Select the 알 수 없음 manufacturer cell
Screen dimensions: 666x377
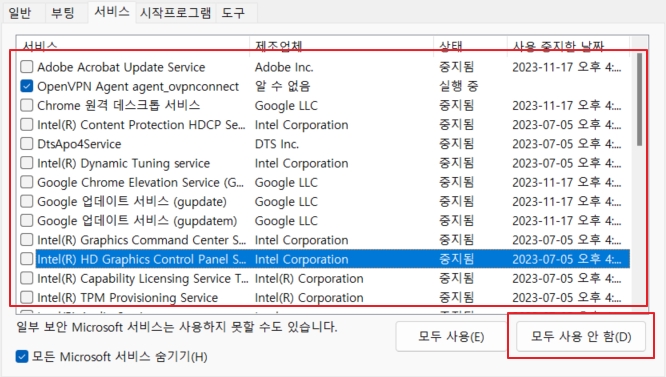point(282,86)
